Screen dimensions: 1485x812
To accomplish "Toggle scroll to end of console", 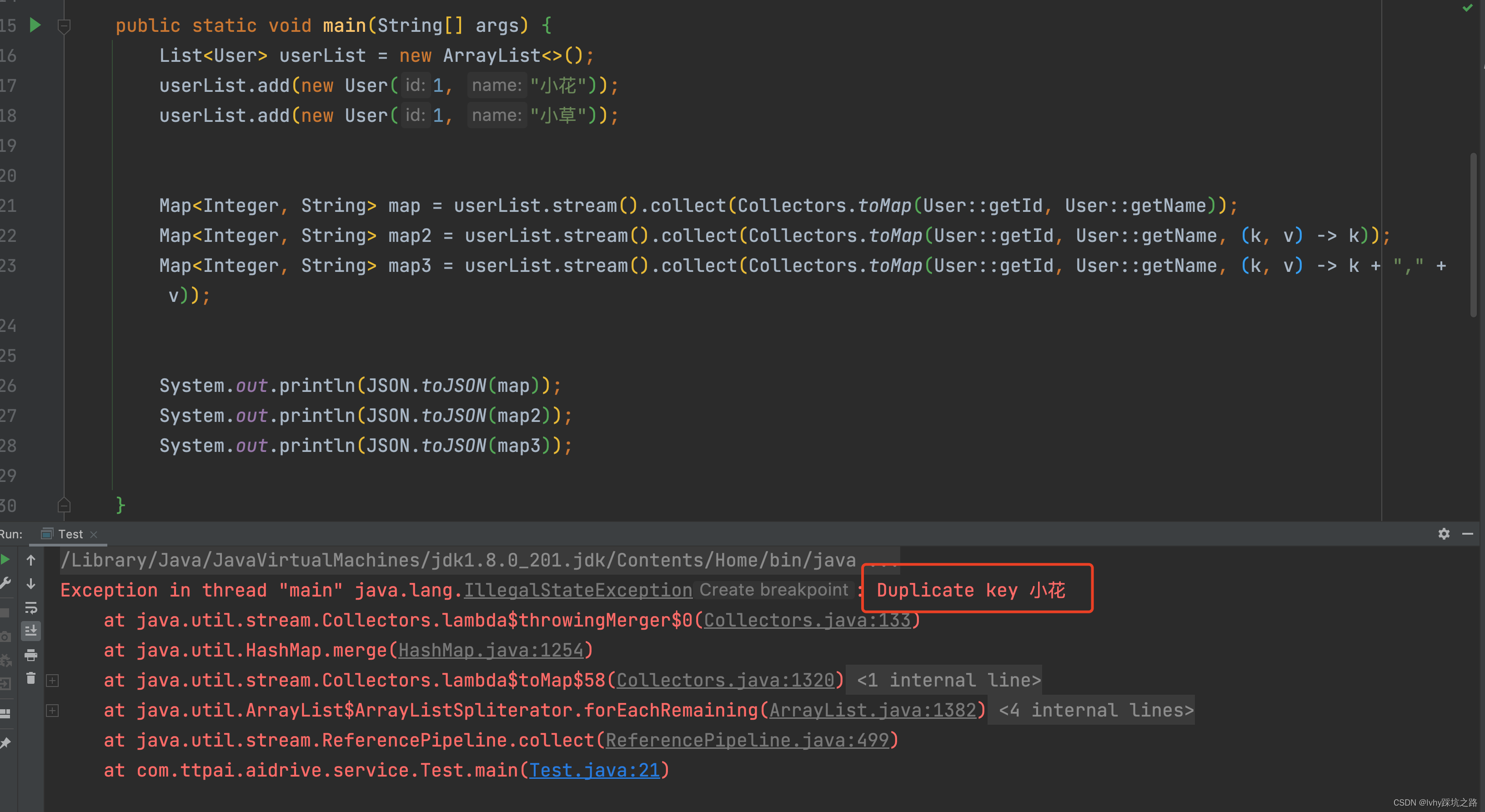I will click(x=31, y=631).
